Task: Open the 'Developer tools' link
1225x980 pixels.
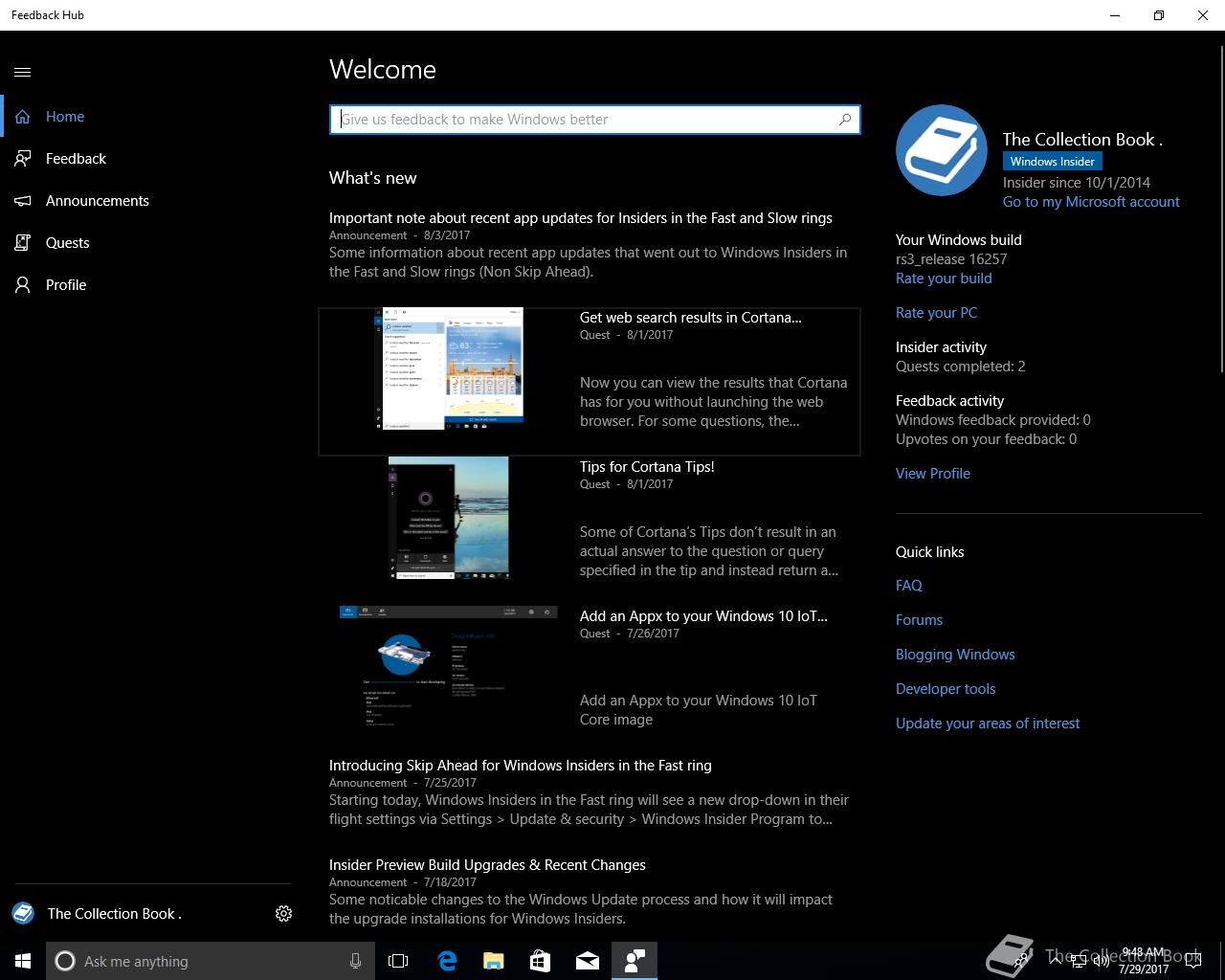Action: [x=946, y=689]
